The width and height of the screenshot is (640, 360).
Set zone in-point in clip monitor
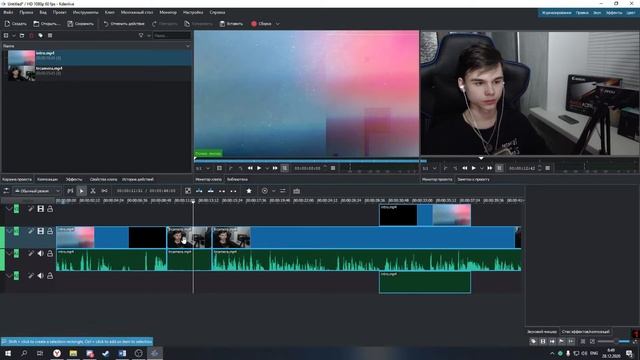tap(231, 168)
